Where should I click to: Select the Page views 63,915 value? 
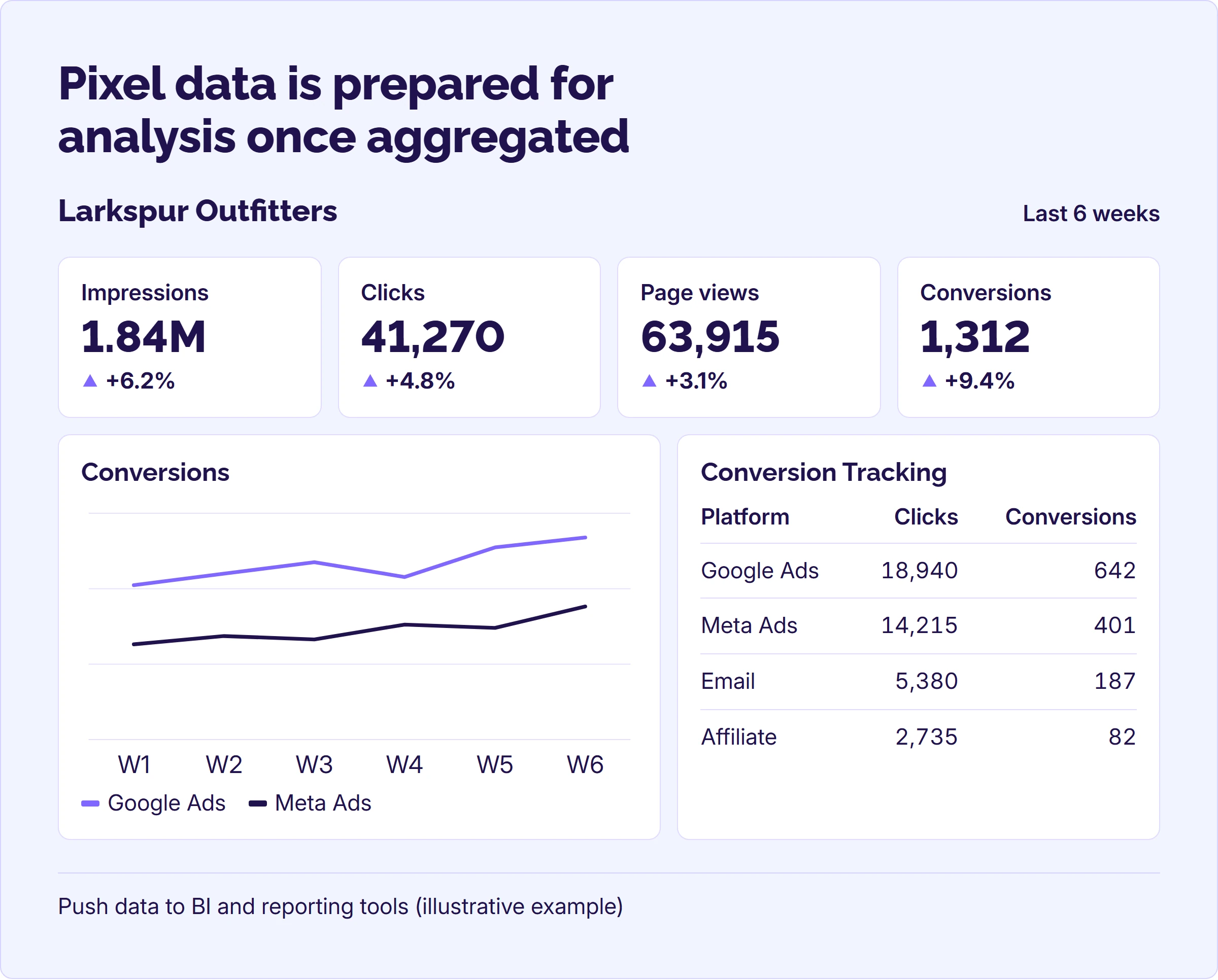710,338
